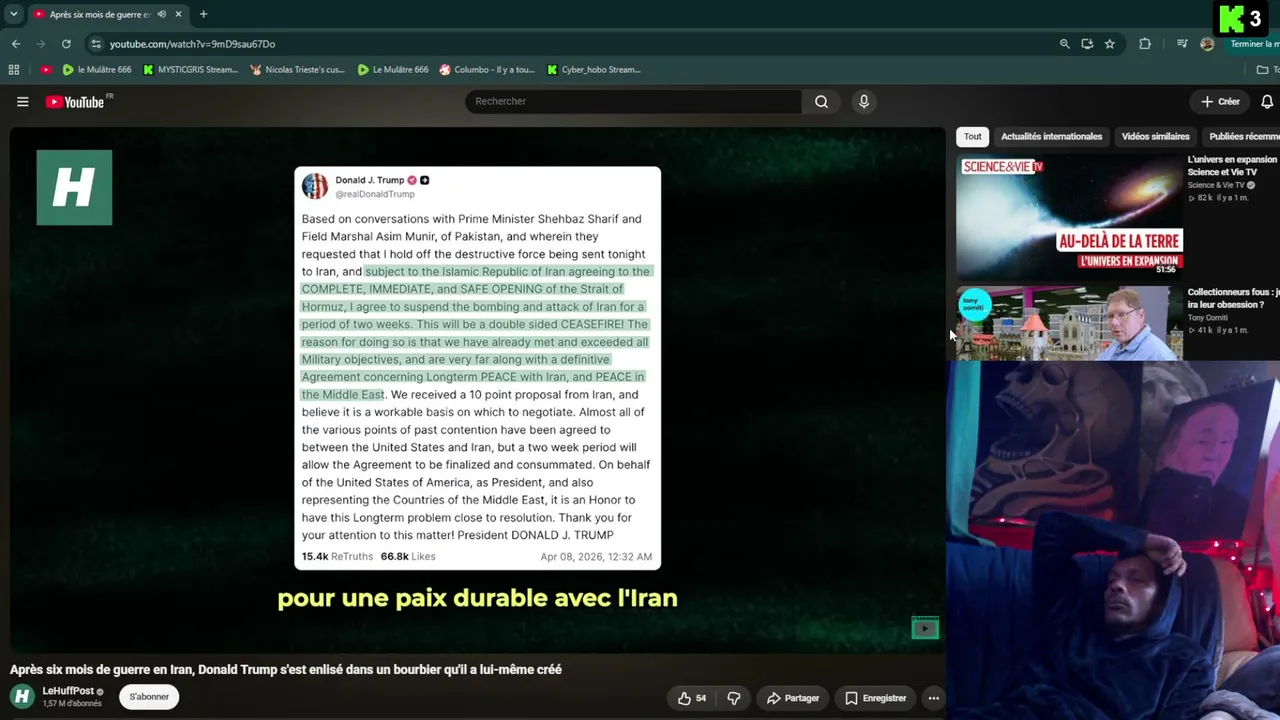1280x720 pixels.
Task: Open the apps grid in bookmarks bar
Action: click(x=14, y=70)
